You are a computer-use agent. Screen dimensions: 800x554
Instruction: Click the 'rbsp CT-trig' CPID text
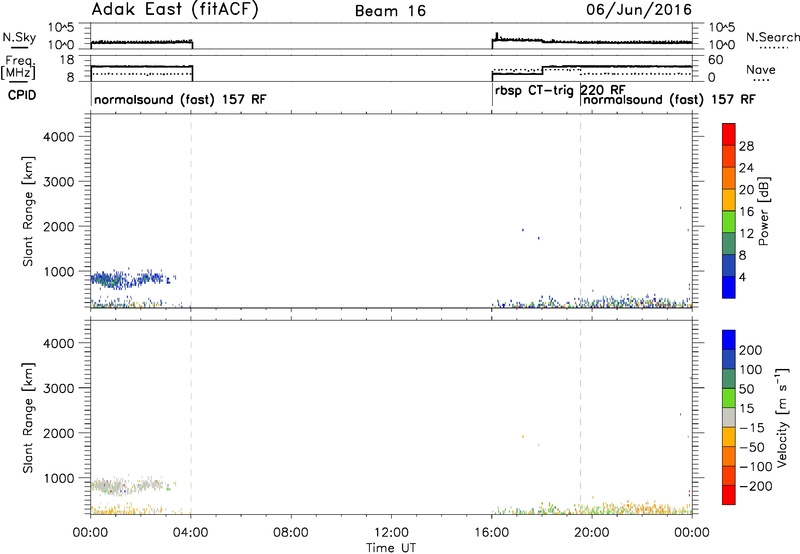(534, 91)
